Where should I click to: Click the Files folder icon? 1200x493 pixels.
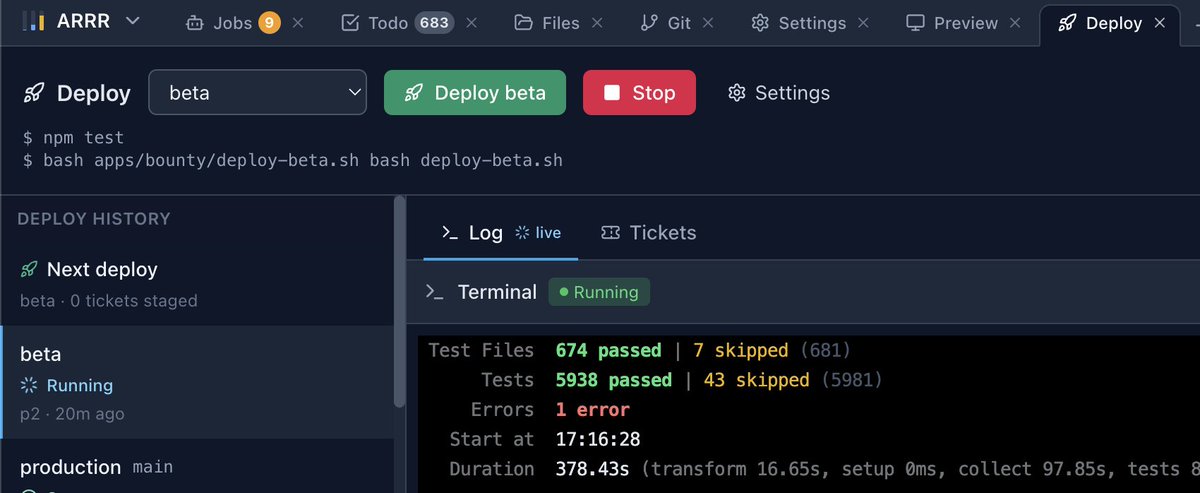point(523,22)
